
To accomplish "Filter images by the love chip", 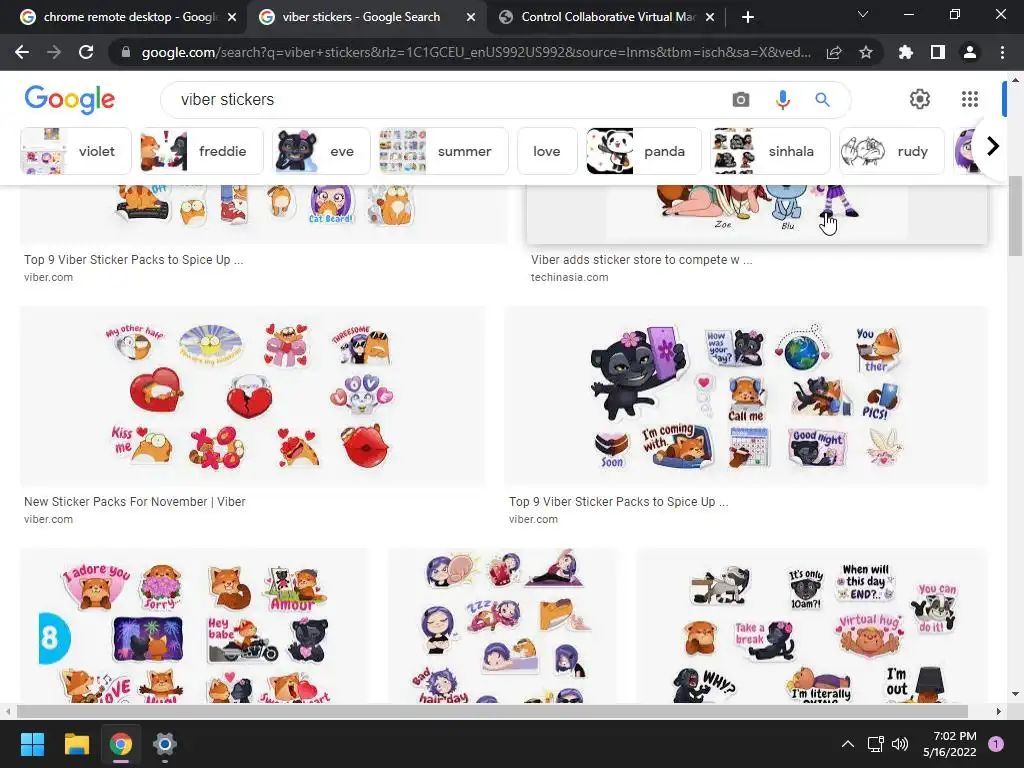I will point(547,151).
